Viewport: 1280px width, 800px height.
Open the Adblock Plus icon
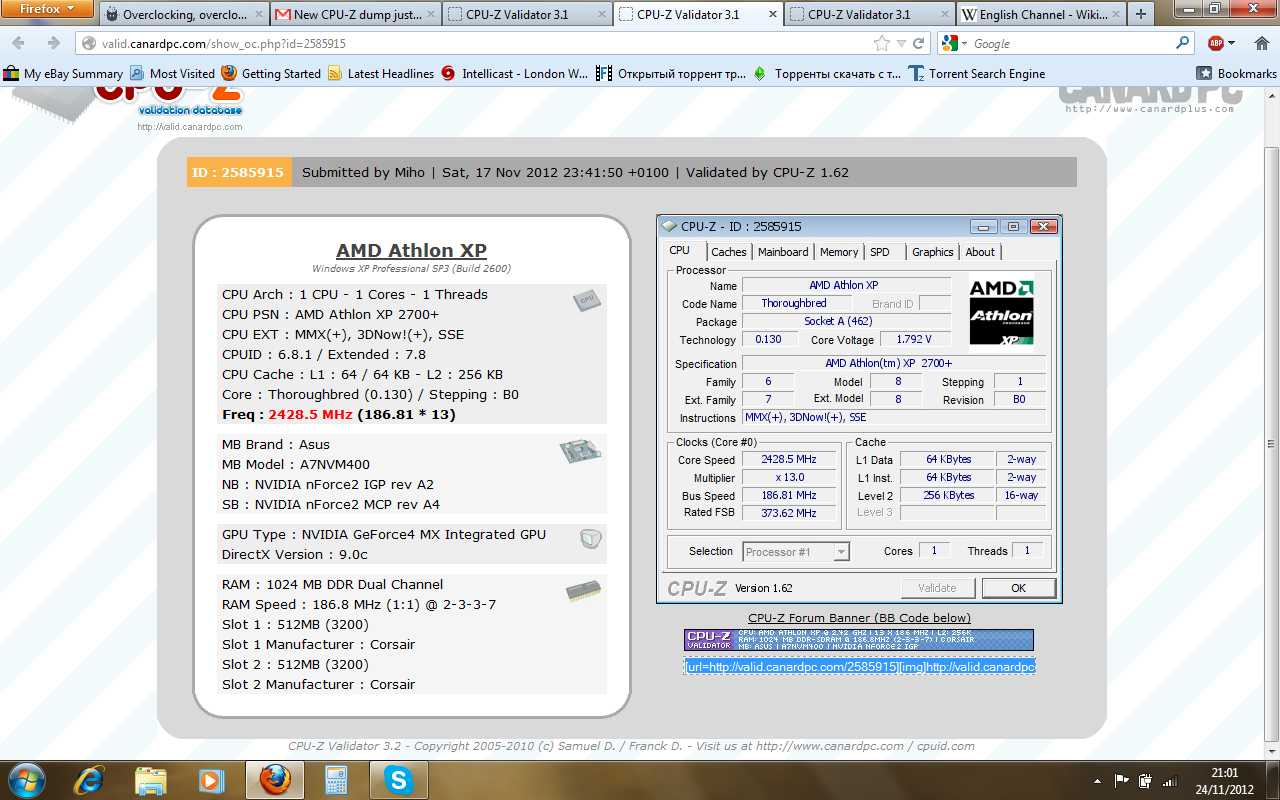click(x=1216, y=43)
